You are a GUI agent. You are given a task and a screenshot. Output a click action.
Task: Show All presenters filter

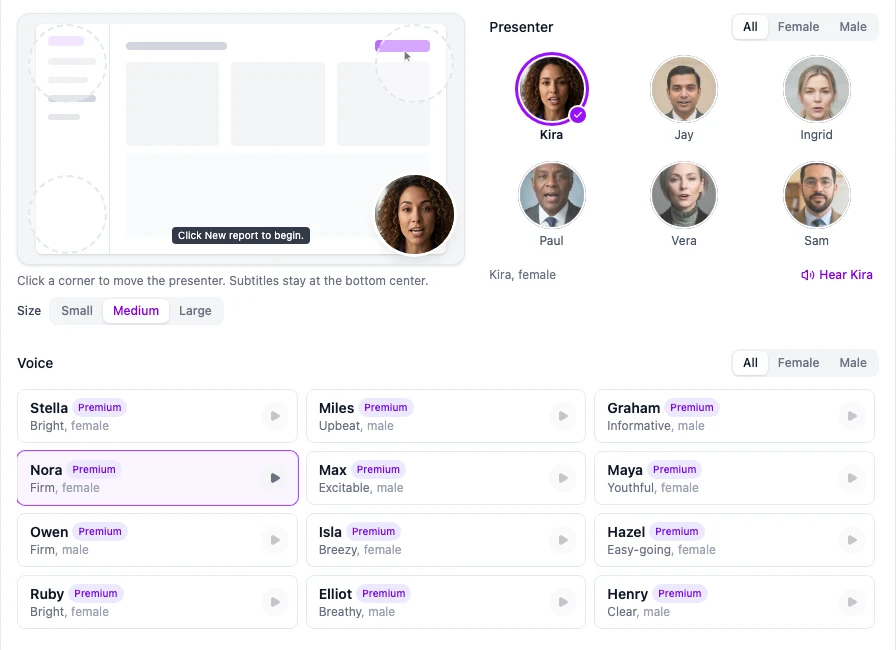coord(750,27)
